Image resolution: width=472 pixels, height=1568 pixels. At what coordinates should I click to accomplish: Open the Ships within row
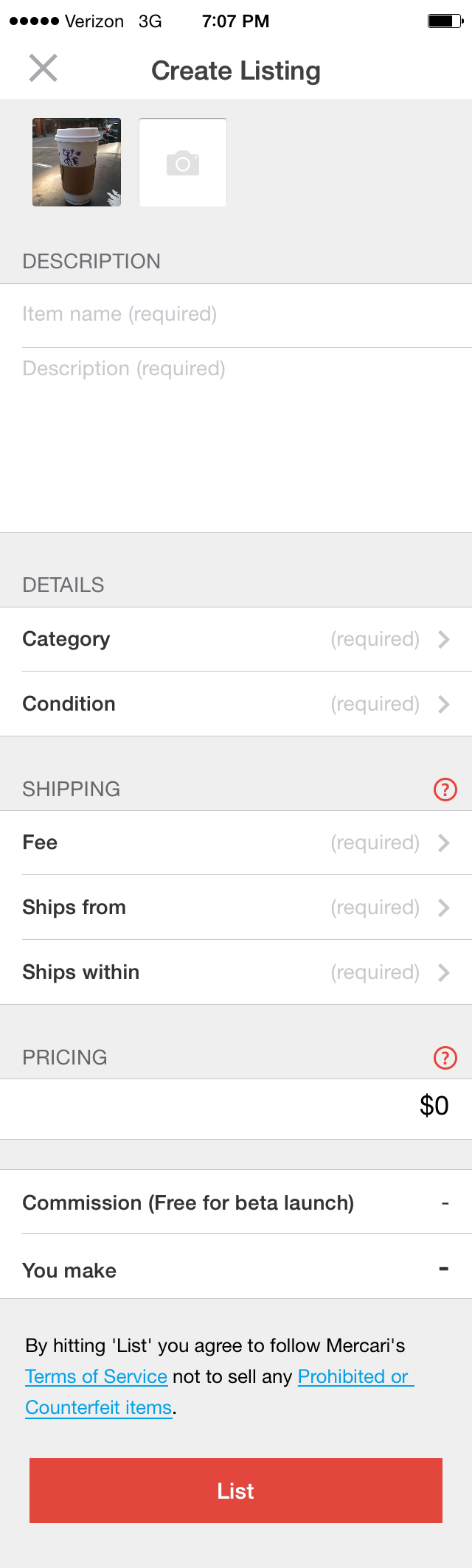point(236,972)
